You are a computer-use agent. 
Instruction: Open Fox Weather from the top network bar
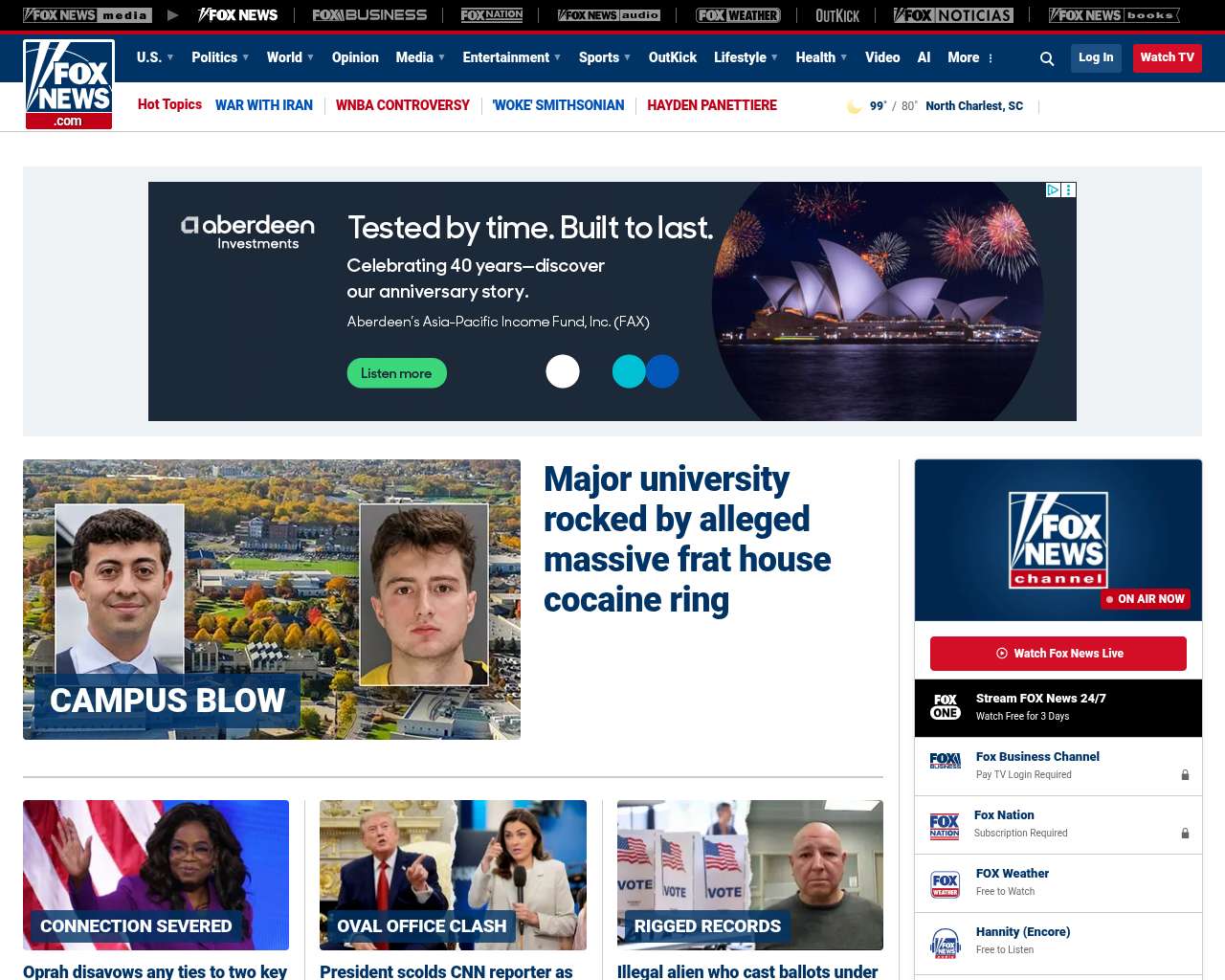tap(738, 15)
